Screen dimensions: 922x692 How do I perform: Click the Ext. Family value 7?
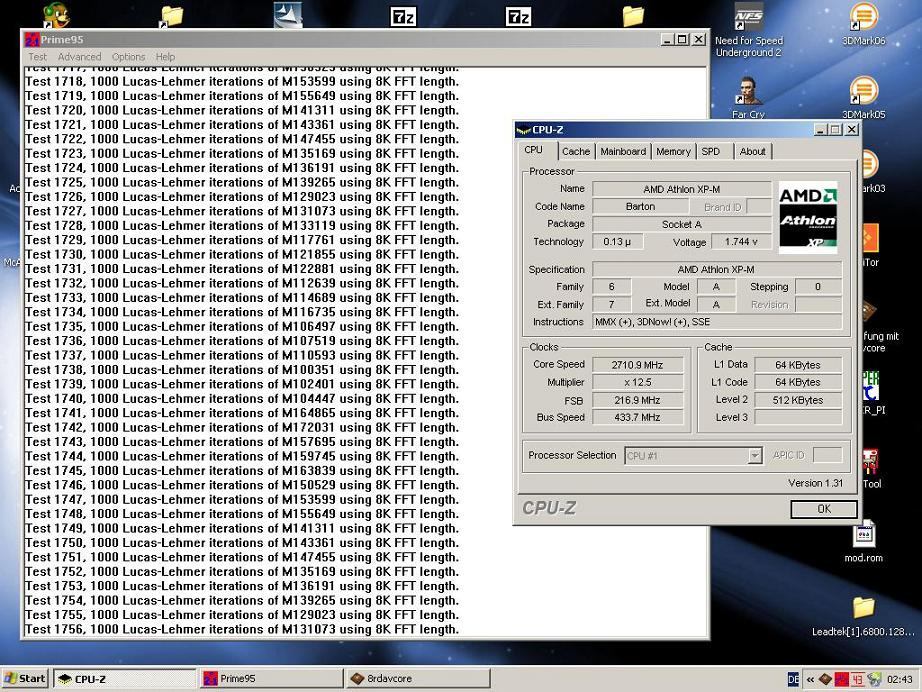pos(612,305)
